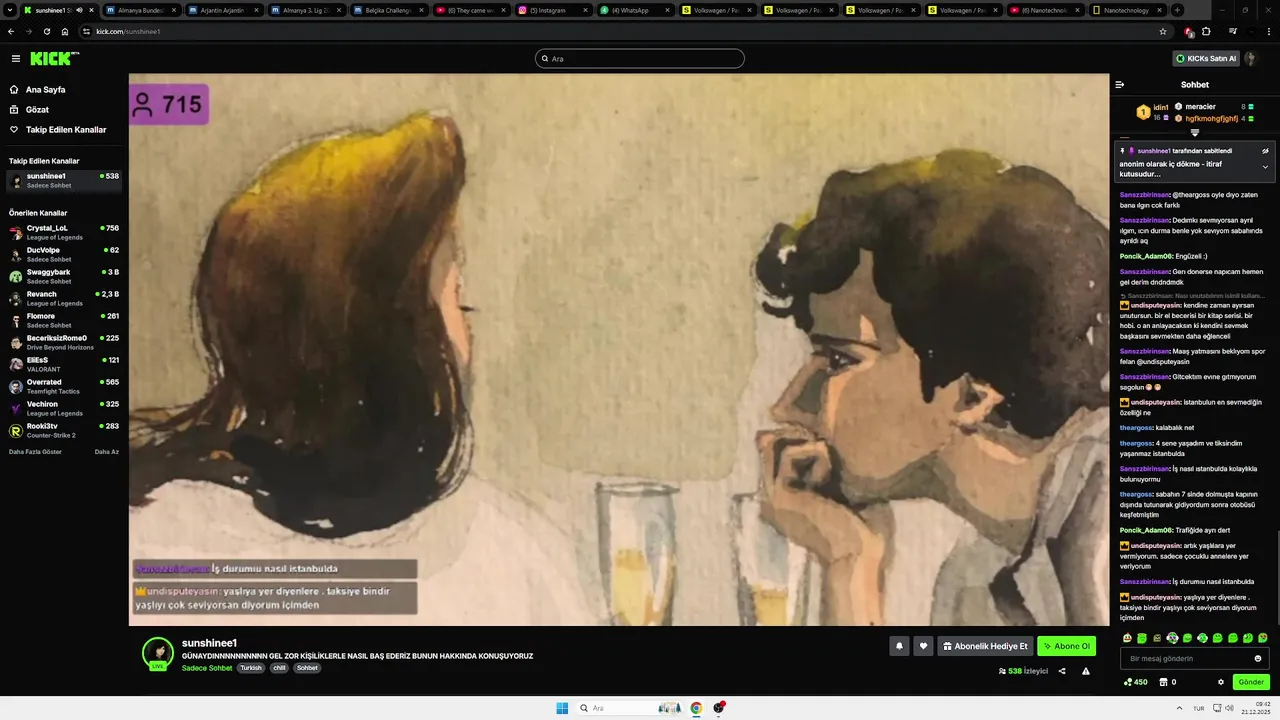Viewport: 1280px width, 720px height.
Task: Click streamer avatar with LIVE badge
Action: coord(158,653)
